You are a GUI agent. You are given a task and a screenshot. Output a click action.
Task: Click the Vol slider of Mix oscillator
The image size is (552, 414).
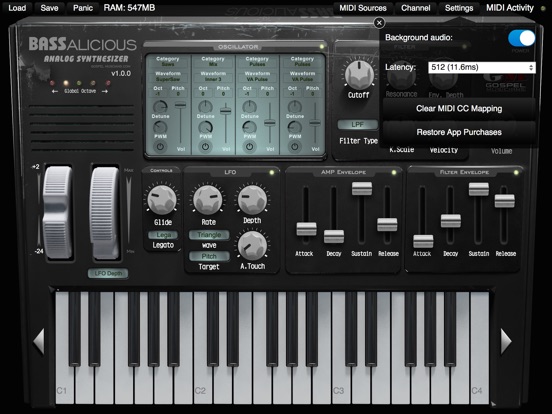point(226,111)
